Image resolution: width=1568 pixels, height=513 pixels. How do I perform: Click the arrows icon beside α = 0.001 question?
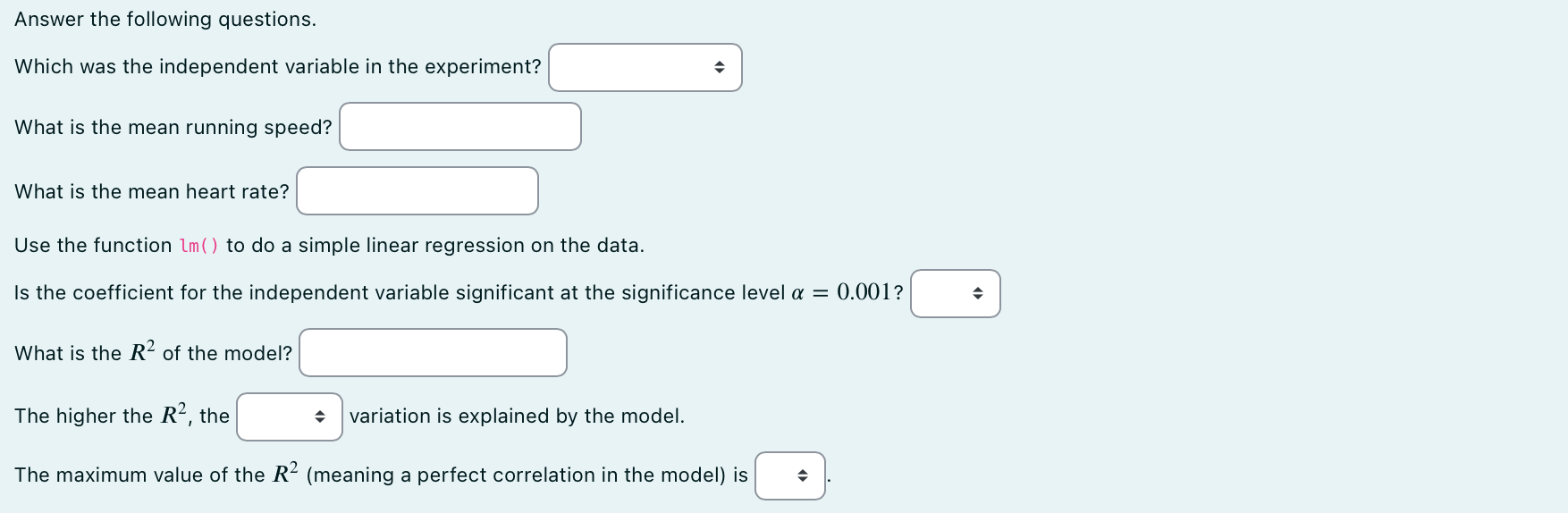(x=977, y=293)
